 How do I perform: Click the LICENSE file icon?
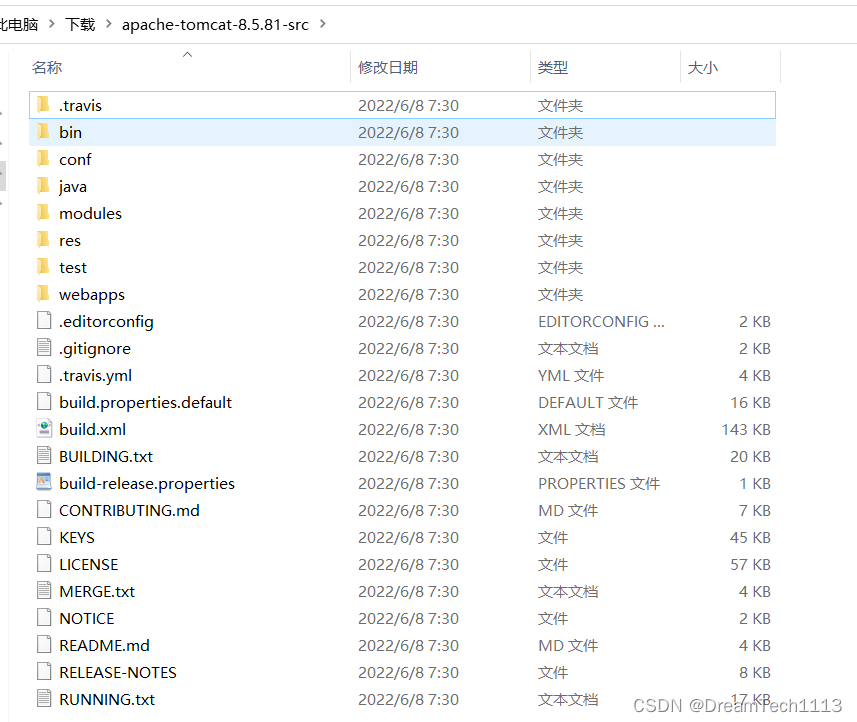pos(44,563)
